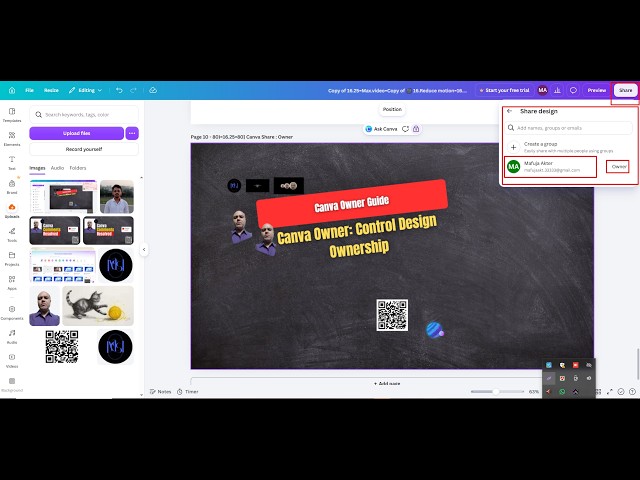Check cloud save status icon
The width and height of the screenshot is (640, 480).
[153, 90]
